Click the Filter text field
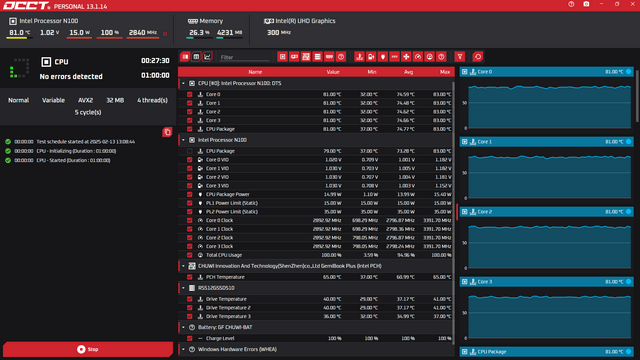Viewport: 640px width, 360px height. pos(244,57)
